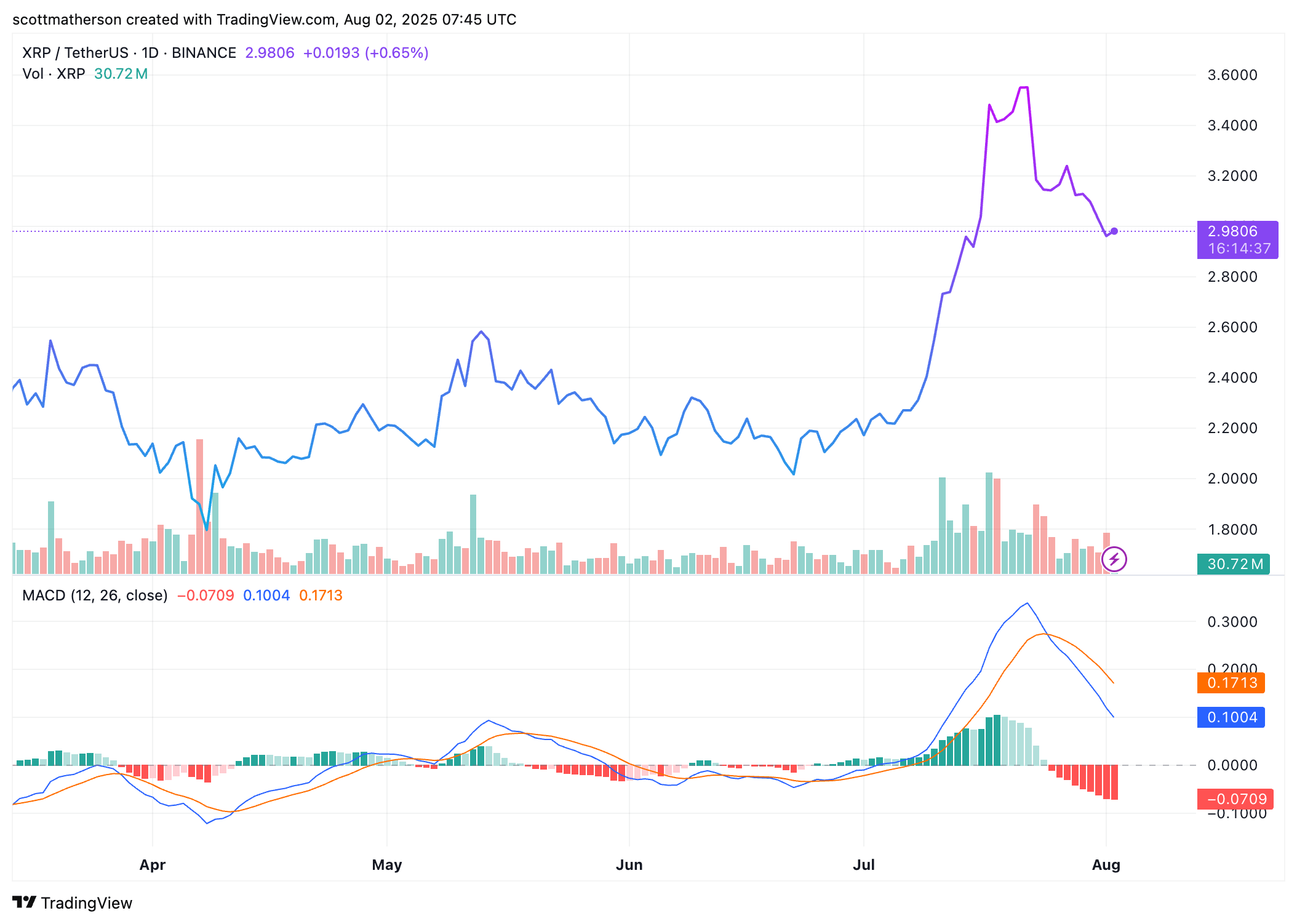
Task: Click the TradingView logo icon
Action: 24,902
